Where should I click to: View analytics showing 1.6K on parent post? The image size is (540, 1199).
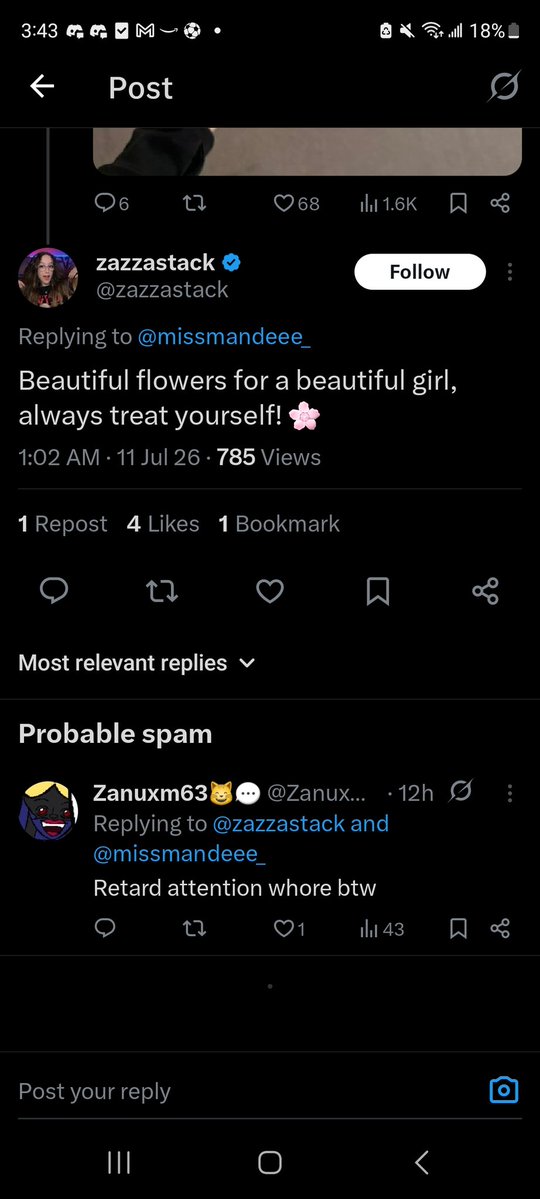point(389,203)
